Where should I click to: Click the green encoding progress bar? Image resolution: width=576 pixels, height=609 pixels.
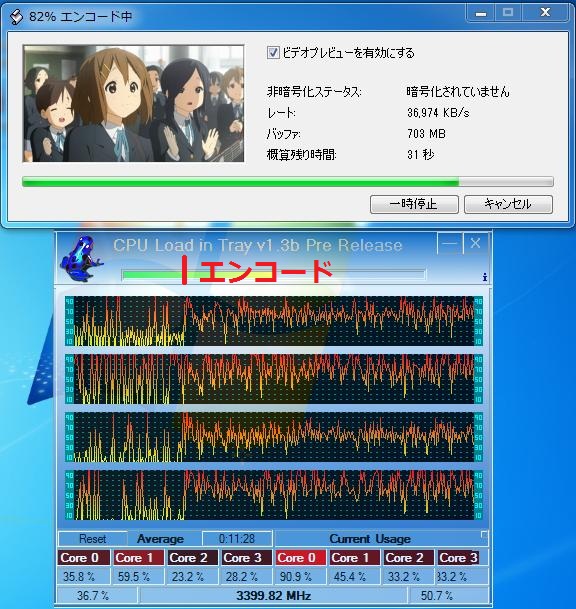click(287, 181)
